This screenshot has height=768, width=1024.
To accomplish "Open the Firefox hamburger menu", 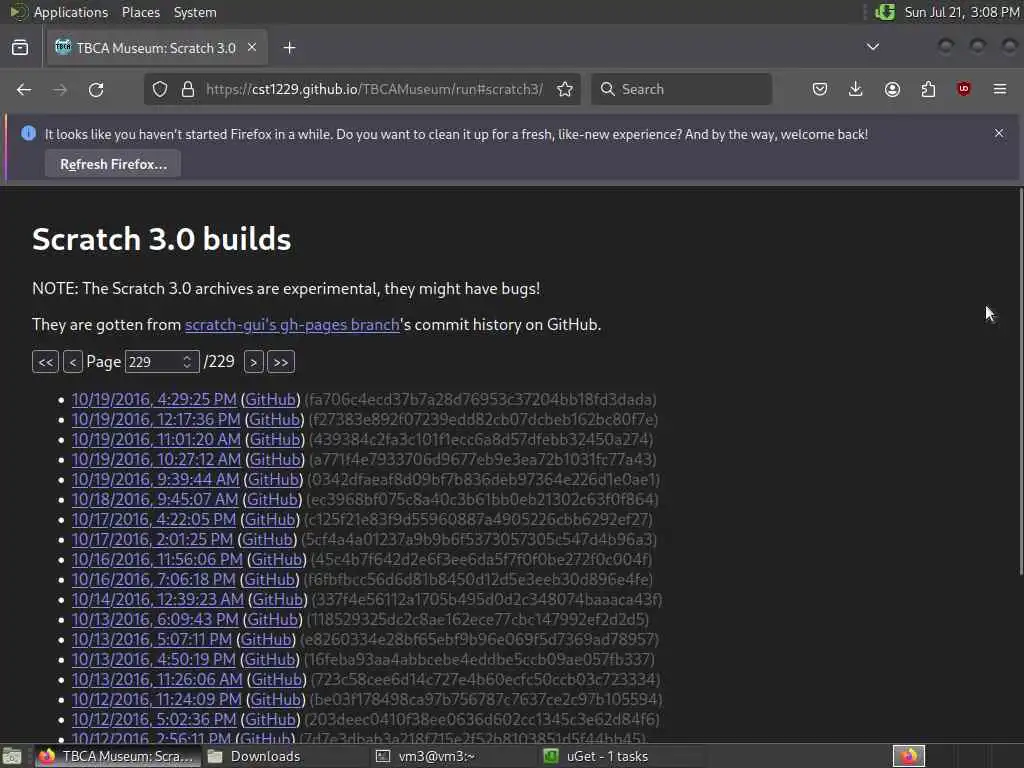I will pyautogui.click(x=1000, y=89).
